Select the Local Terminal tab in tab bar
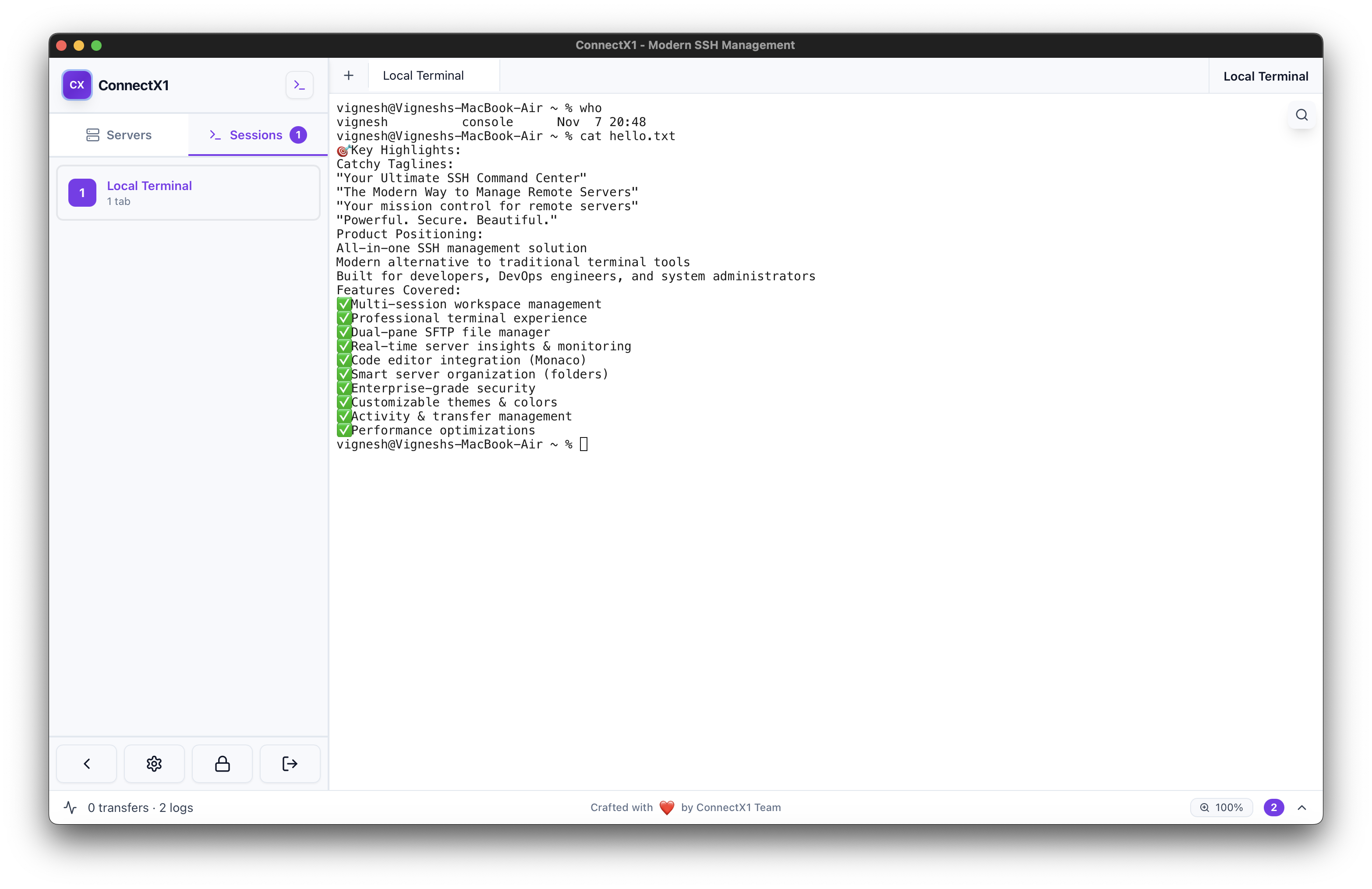Viewport: 1372px width, 889px height. click(x=423, y=75)
